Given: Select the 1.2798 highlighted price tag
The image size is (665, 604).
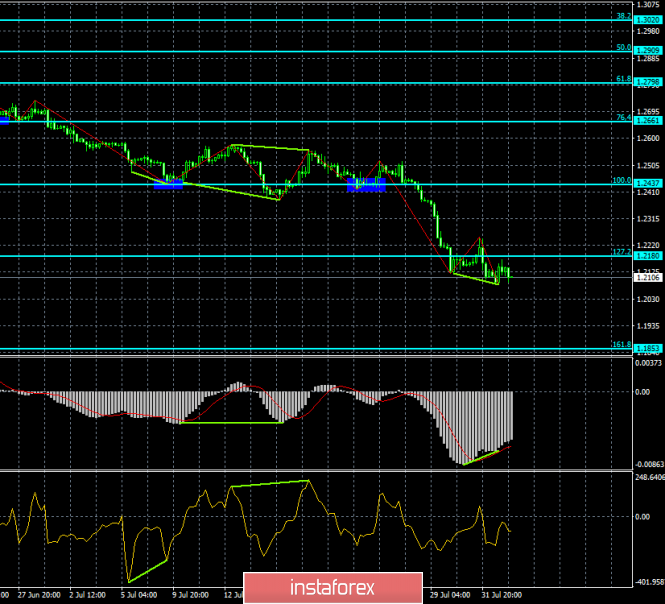Looking at the screenshot, I should tap(648, 82).
